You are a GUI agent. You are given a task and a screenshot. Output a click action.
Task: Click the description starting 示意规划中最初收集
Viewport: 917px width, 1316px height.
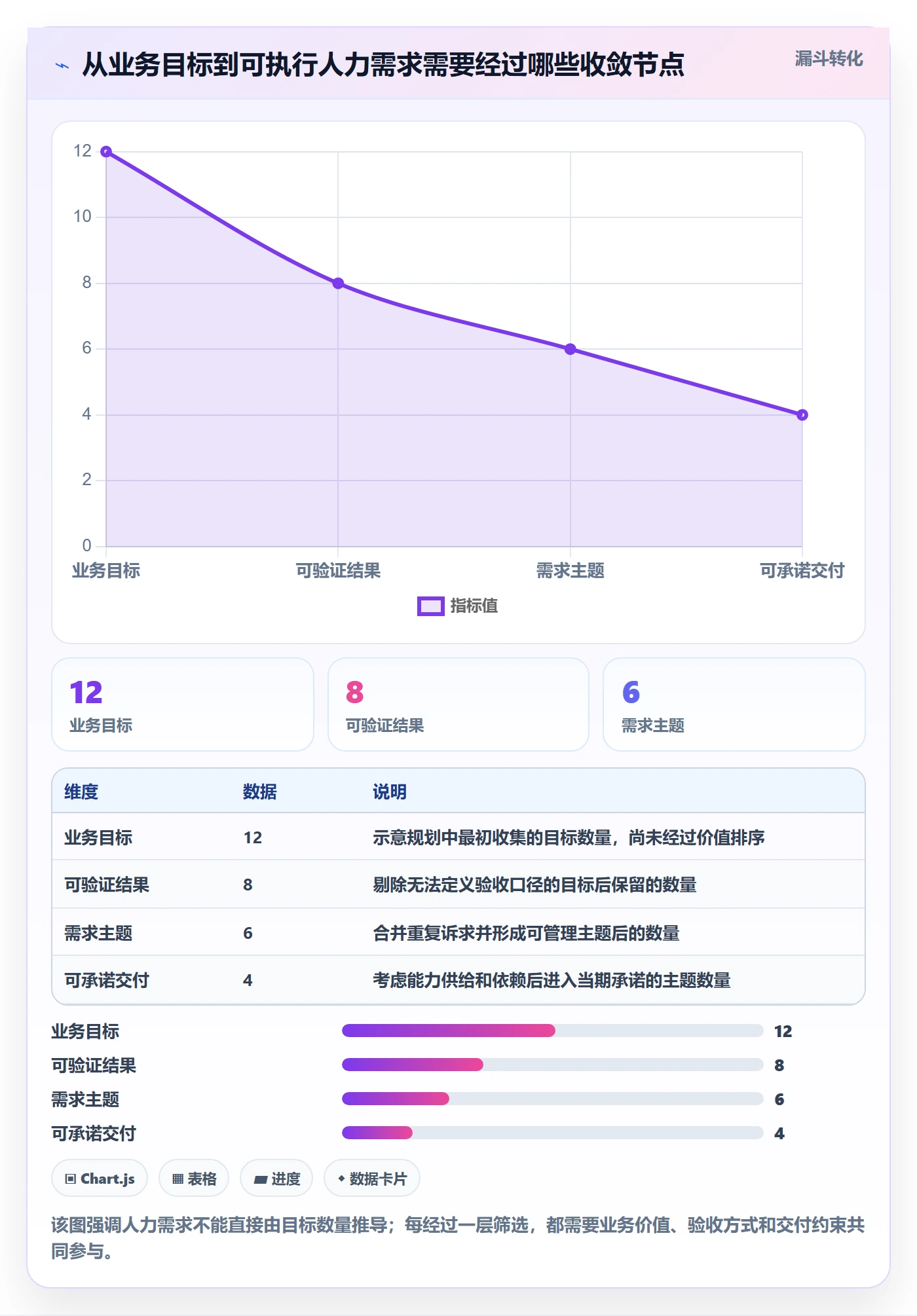pos(569,837)
